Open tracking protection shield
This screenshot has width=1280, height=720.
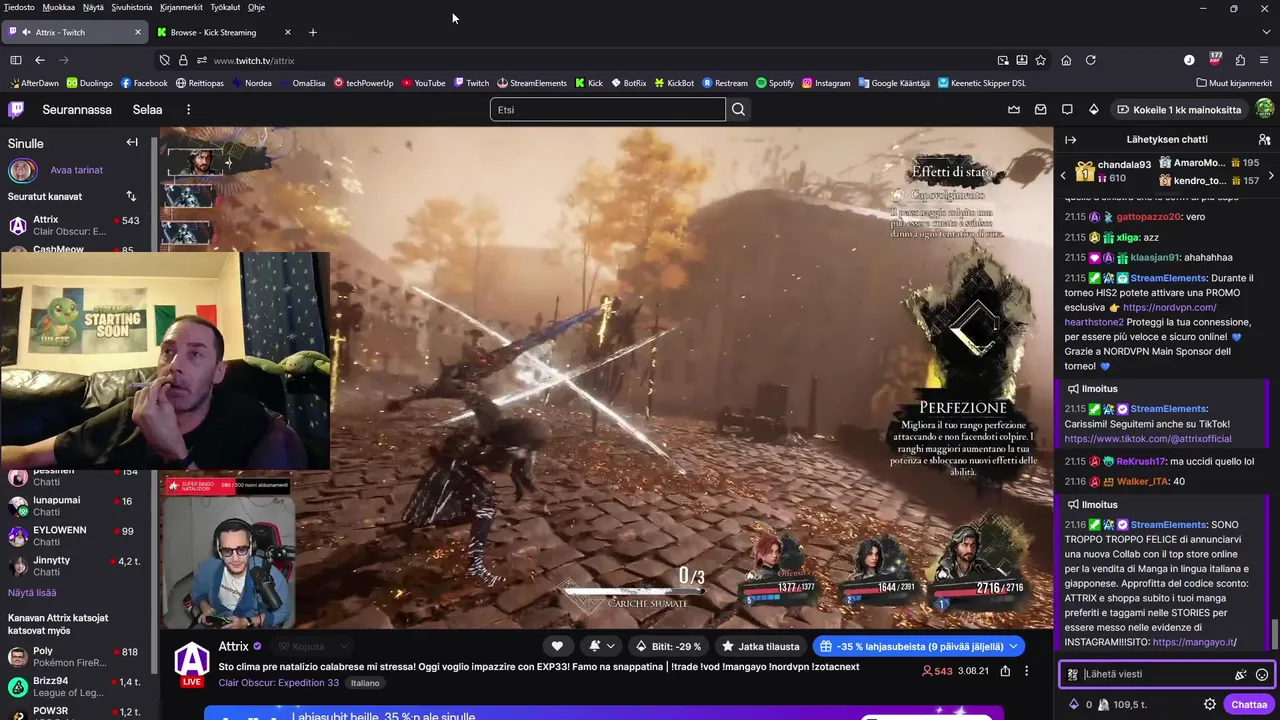[x=165, y=60]
